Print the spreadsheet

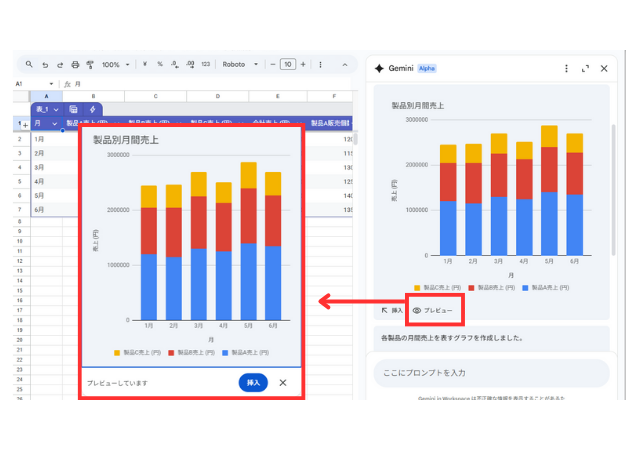pos(75,64)
